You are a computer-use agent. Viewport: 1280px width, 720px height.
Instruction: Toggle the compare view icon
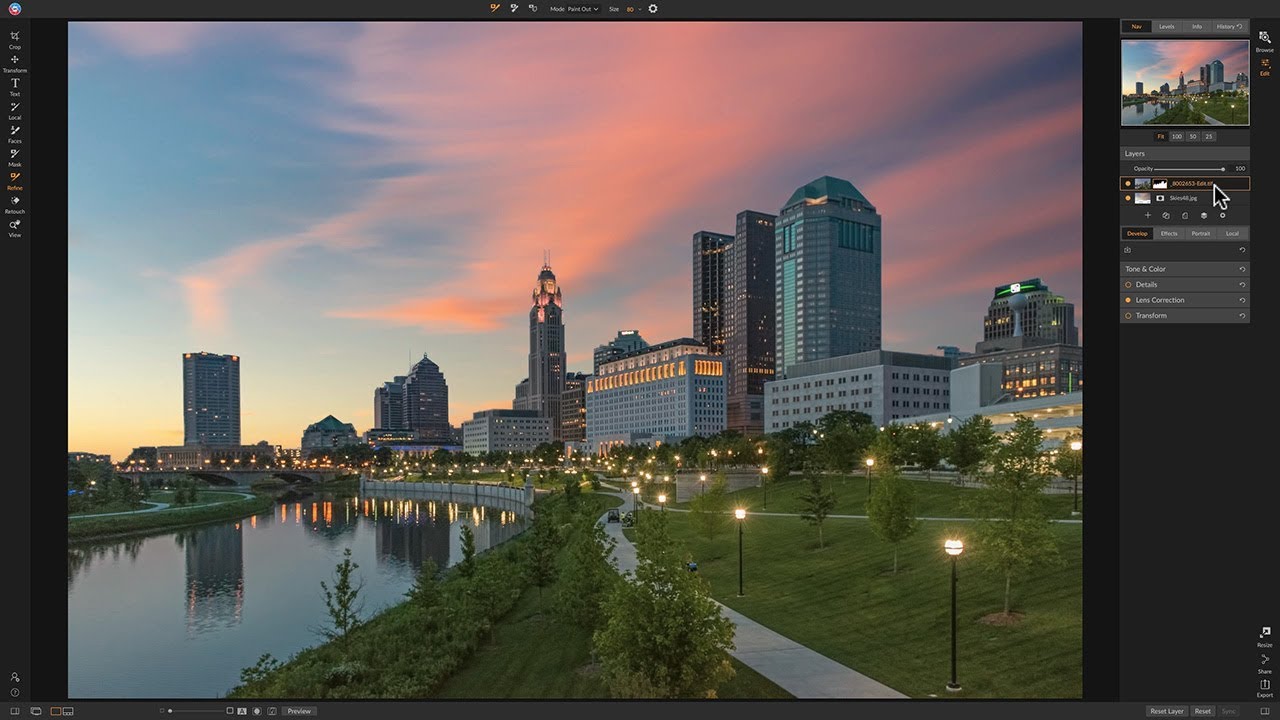click(271, 711)
